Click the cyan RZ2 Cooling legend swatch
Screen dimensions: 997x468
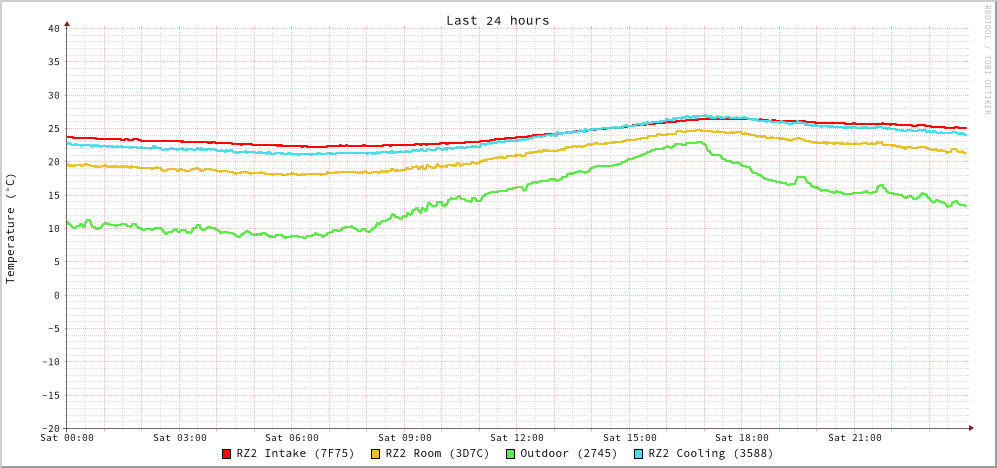coord(639,454)
